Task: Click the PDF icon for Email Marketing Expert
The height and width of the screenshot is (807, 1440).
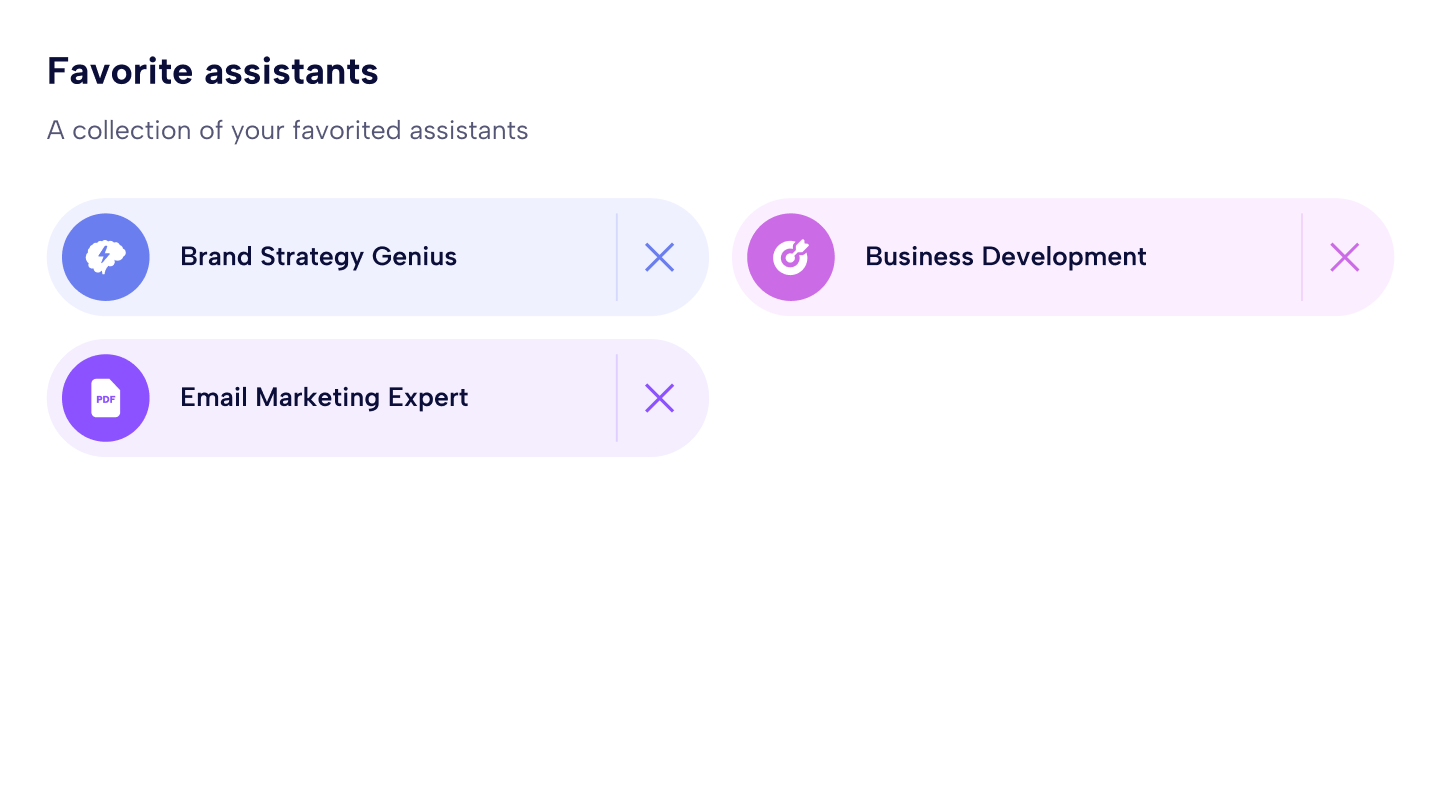Action: 106,398
